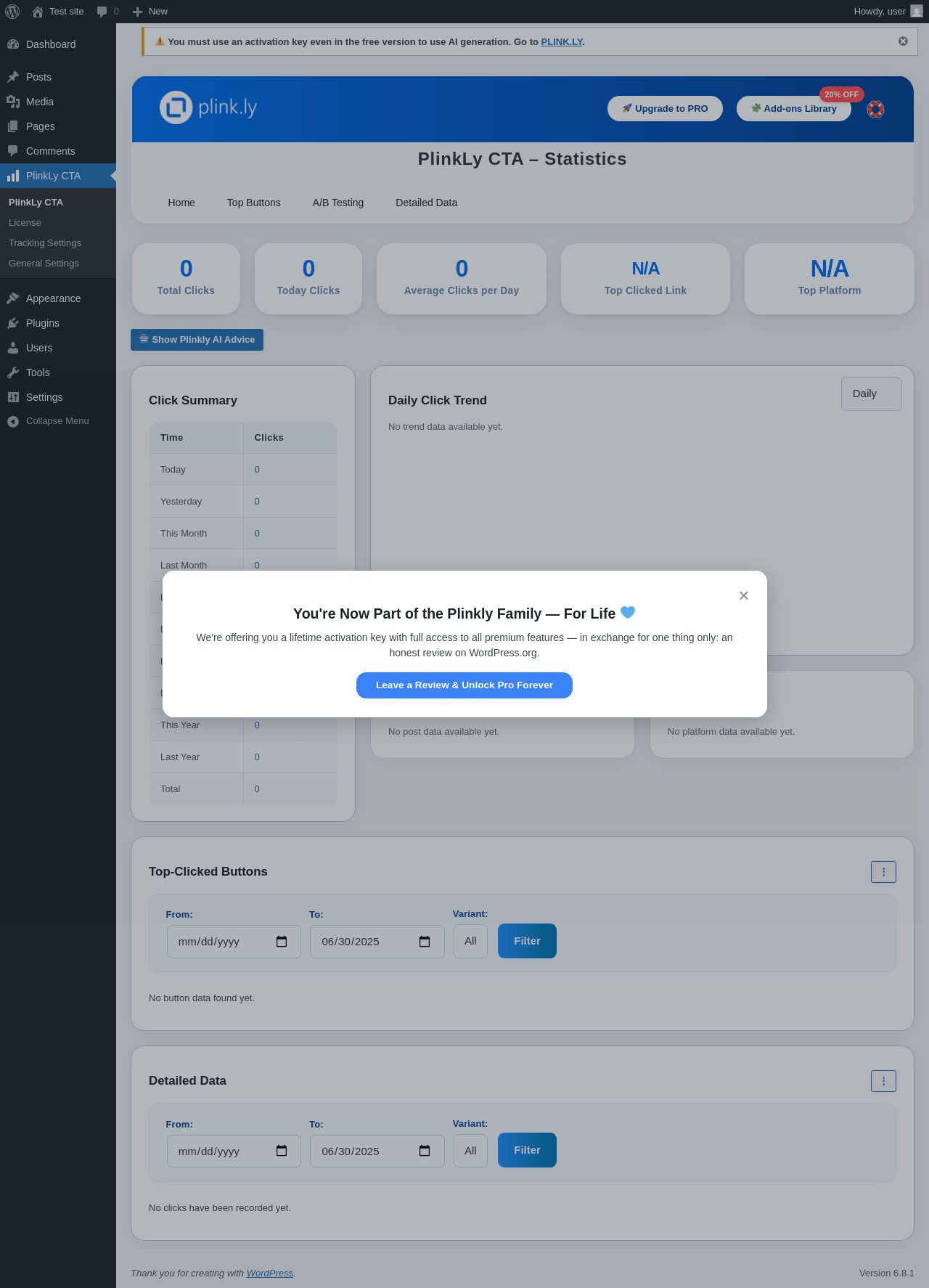Viewport: 929px width, 1288px height.
Task: Open calendar picker for Top-Clicked To date
Action: tap(425, 942)
